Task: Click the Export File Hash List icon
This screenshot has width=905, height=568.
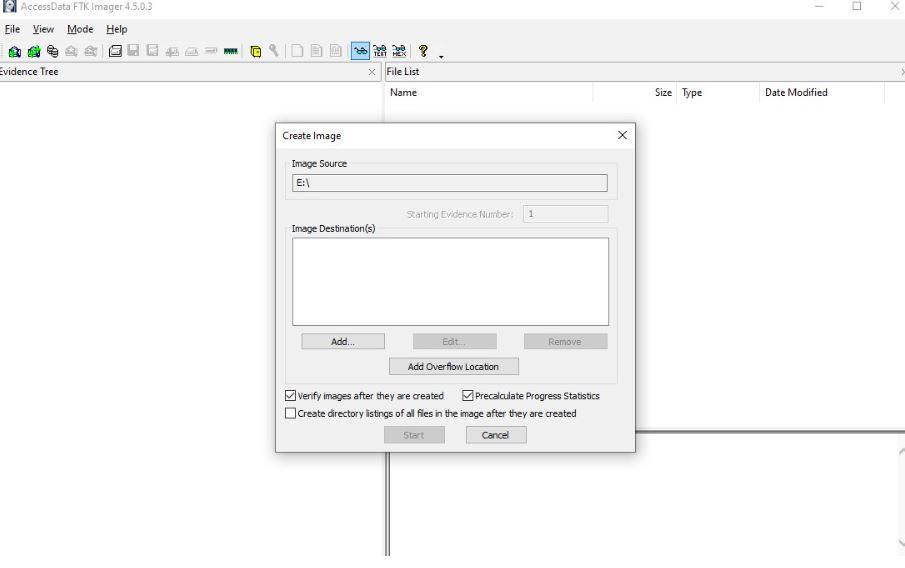Action: pyautogui.click(x=316, y=51)
